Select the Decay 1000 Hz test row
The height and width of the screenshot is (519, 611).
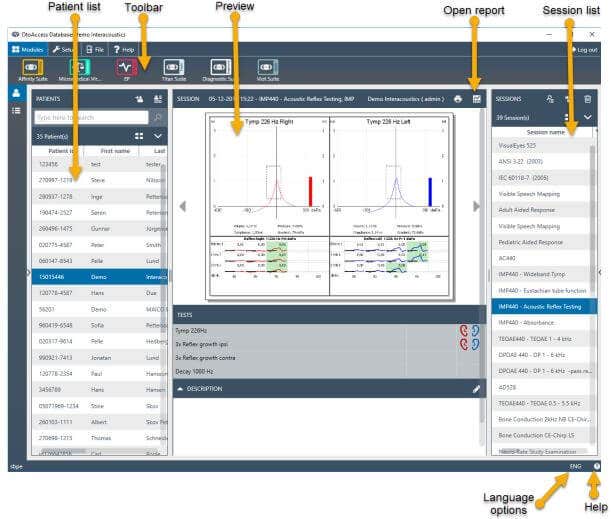[327, 371]
